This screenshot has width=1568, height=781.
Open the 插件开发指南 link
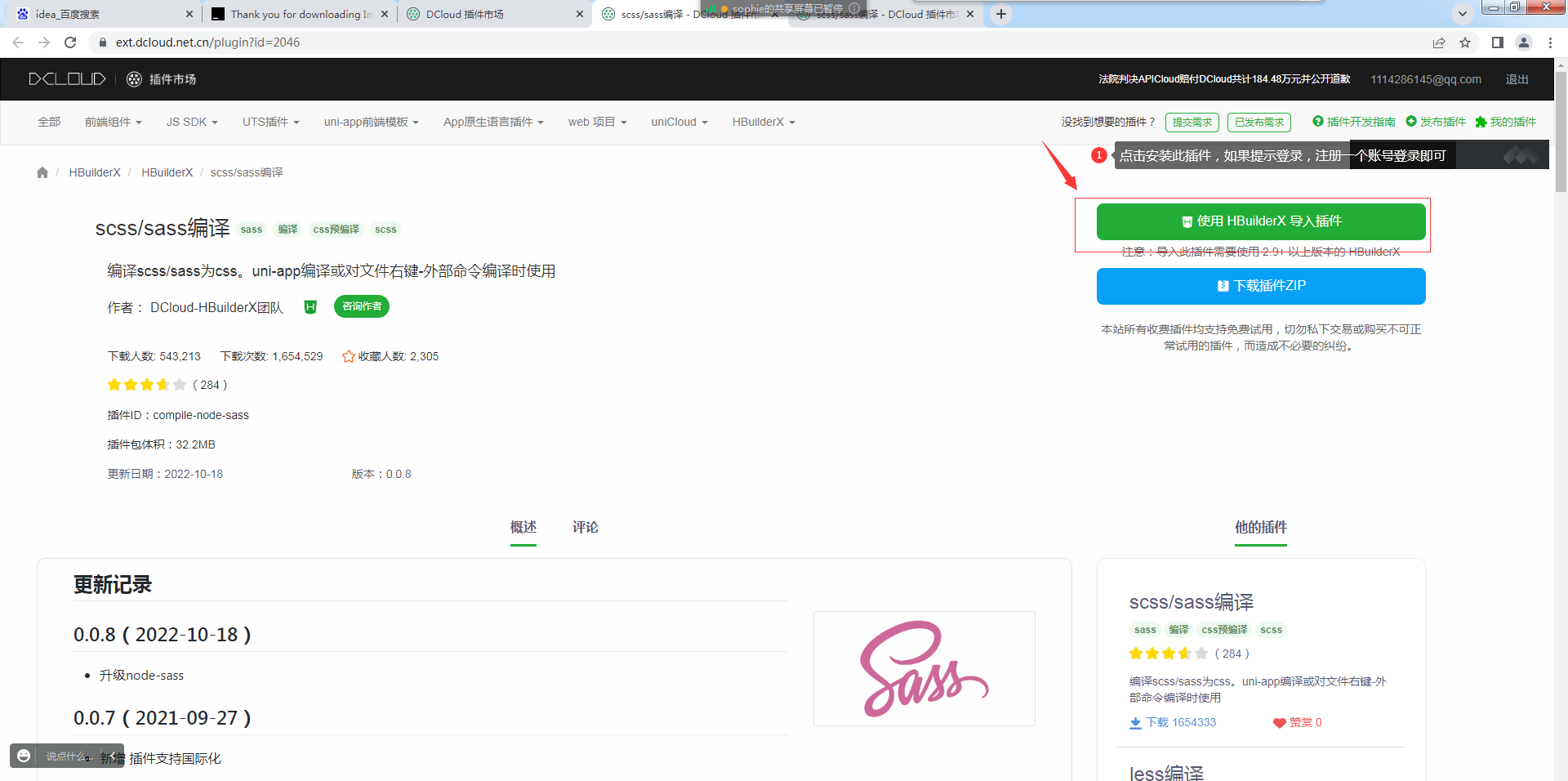(x=1354, y=122)
